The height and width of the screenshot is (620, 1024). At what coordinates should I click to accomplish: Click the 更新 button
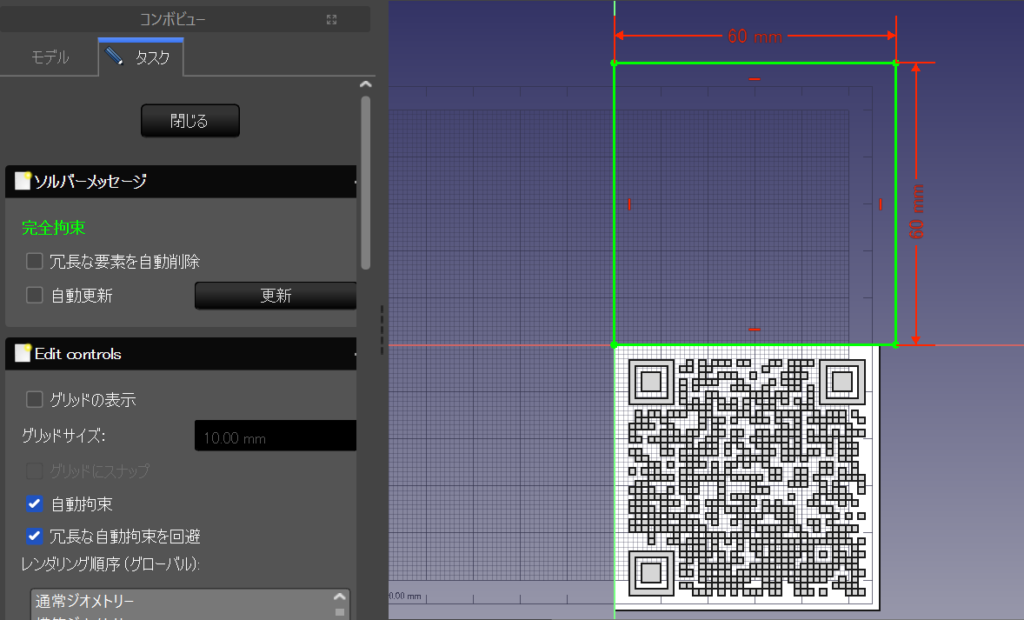276,296
